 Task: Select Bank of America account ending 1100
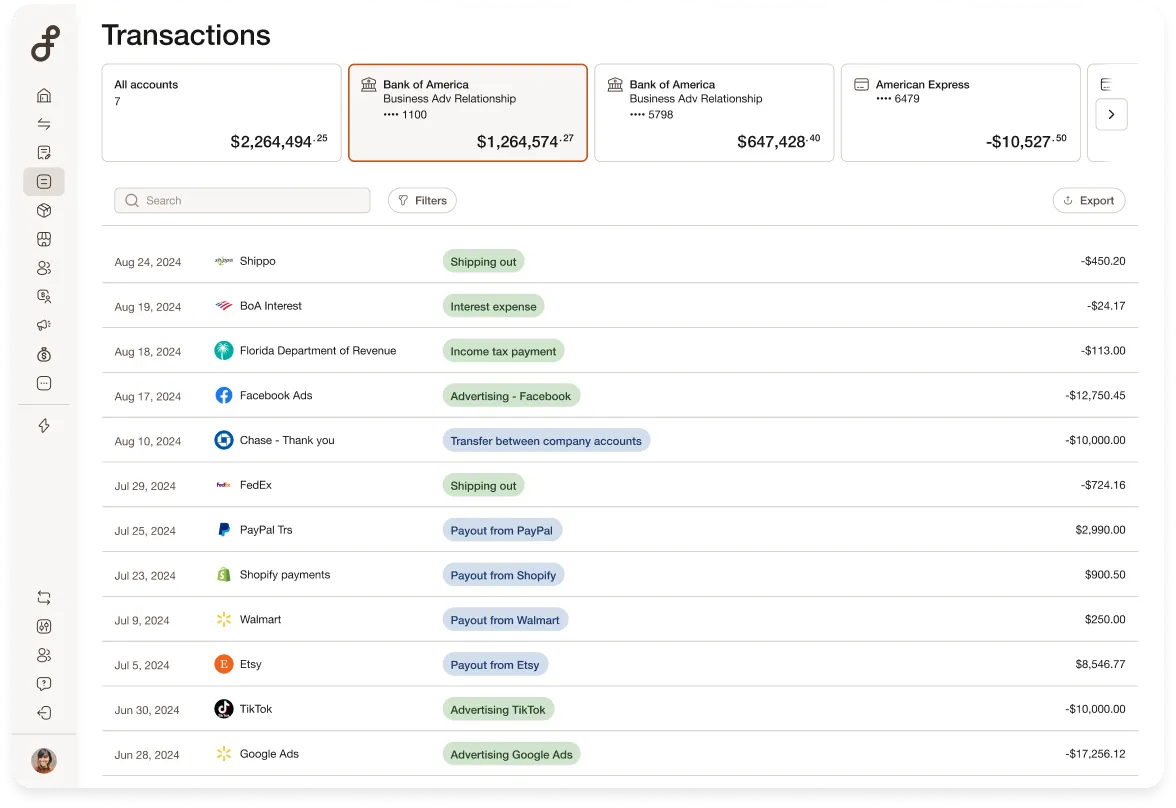tap(468, 113)
